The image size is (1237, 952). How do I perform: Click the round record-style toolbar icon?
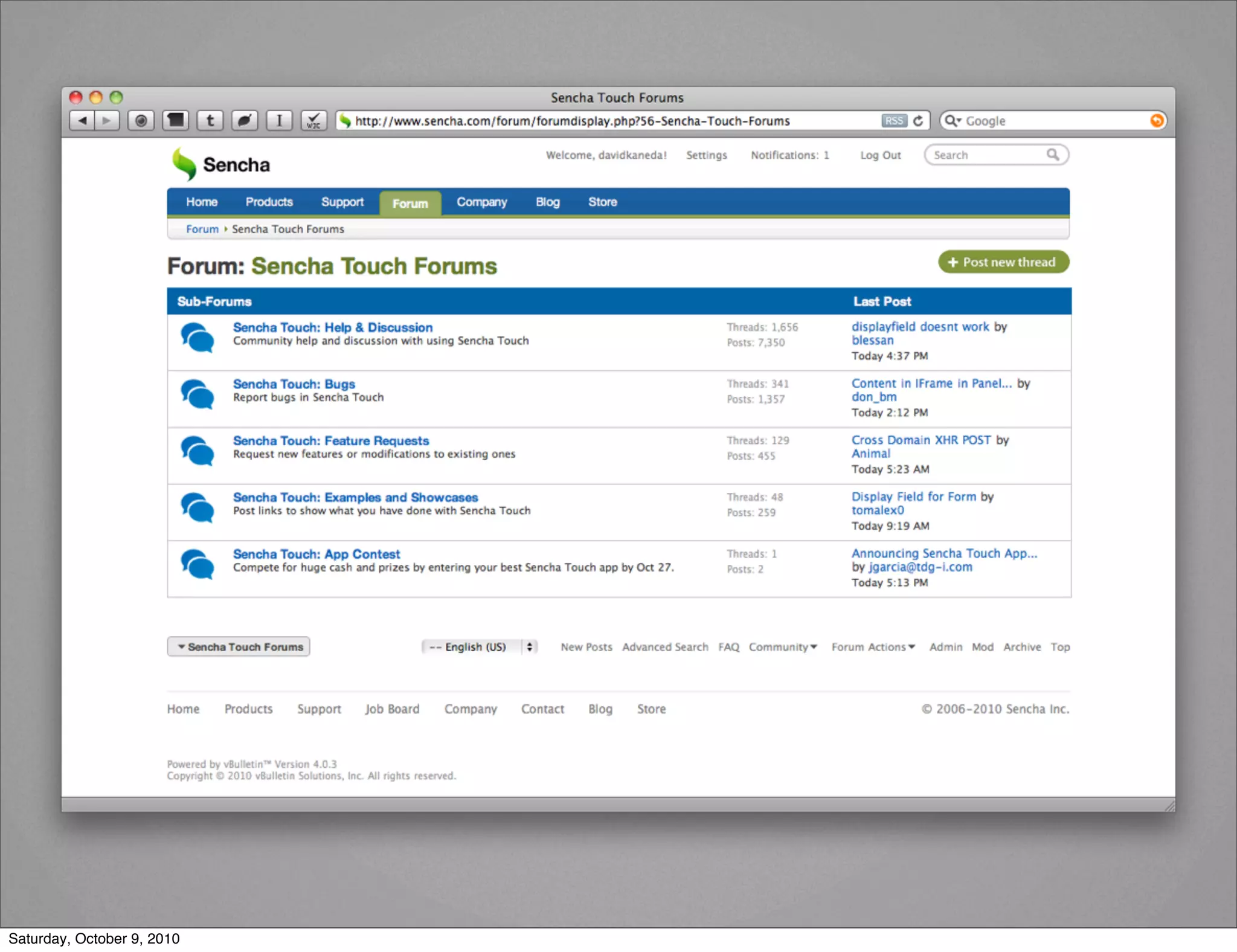(x=141, y=121)
